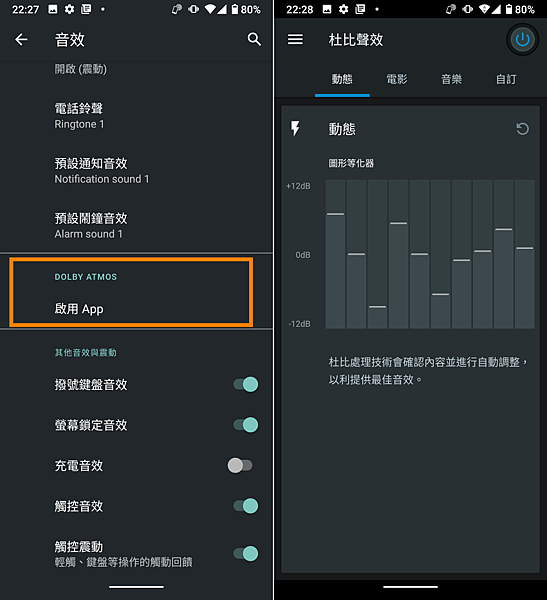Tap the left screen home gesture bar
This screenshot has height=600, width=547.
click(x=136, y=587)
